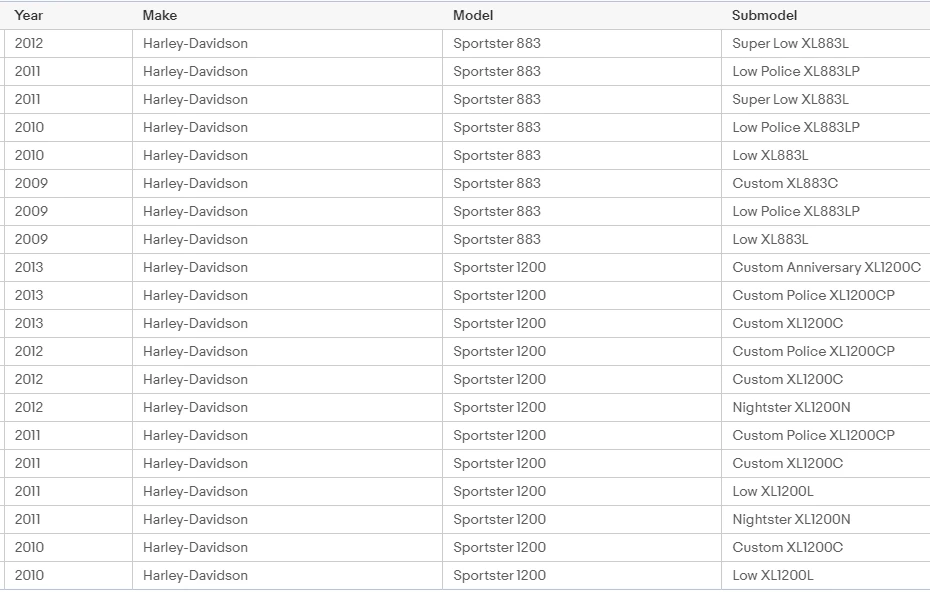This screenshot has height=594, width=930.
Task: Select 'Custom Police XL1200CP' in the 2011 row
Action: 813,436
